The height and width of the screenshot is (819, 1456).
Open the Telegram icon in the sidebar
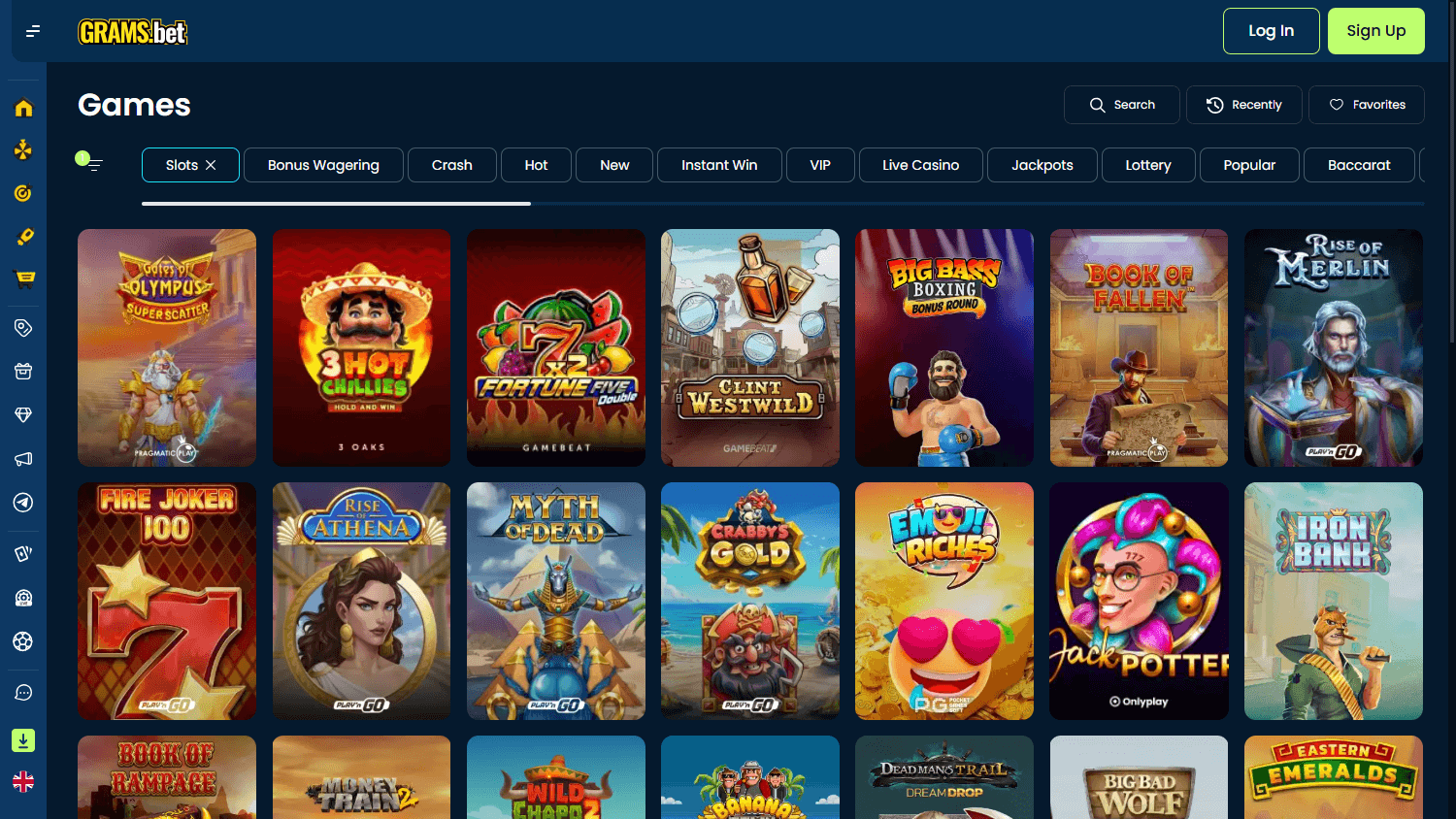(23, 502)
